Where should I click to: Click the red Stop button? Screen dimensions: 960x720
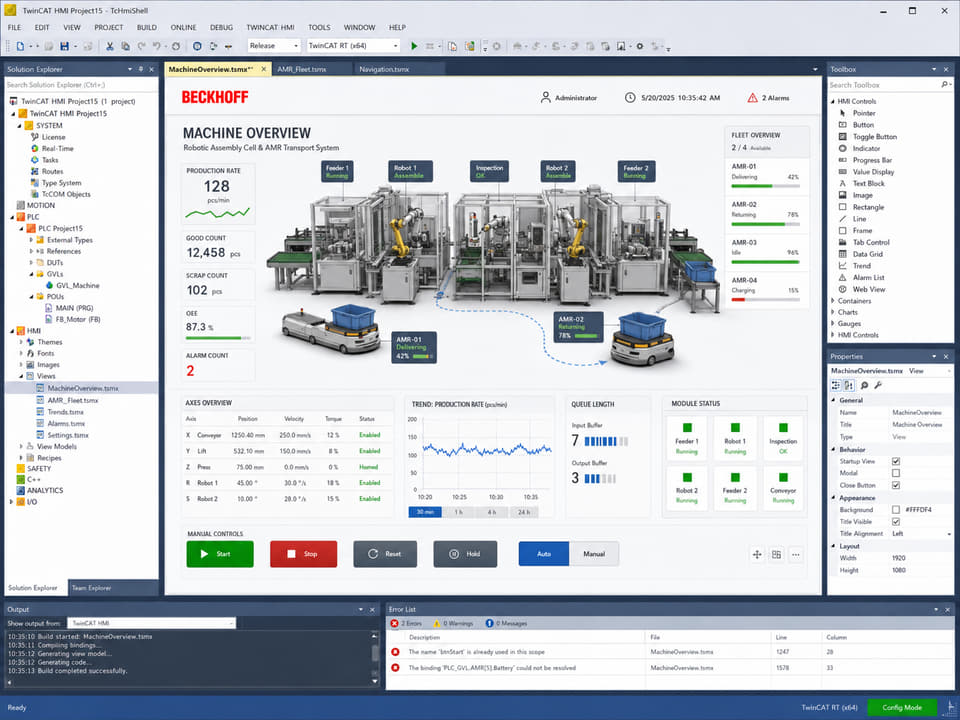pos(304,554)
